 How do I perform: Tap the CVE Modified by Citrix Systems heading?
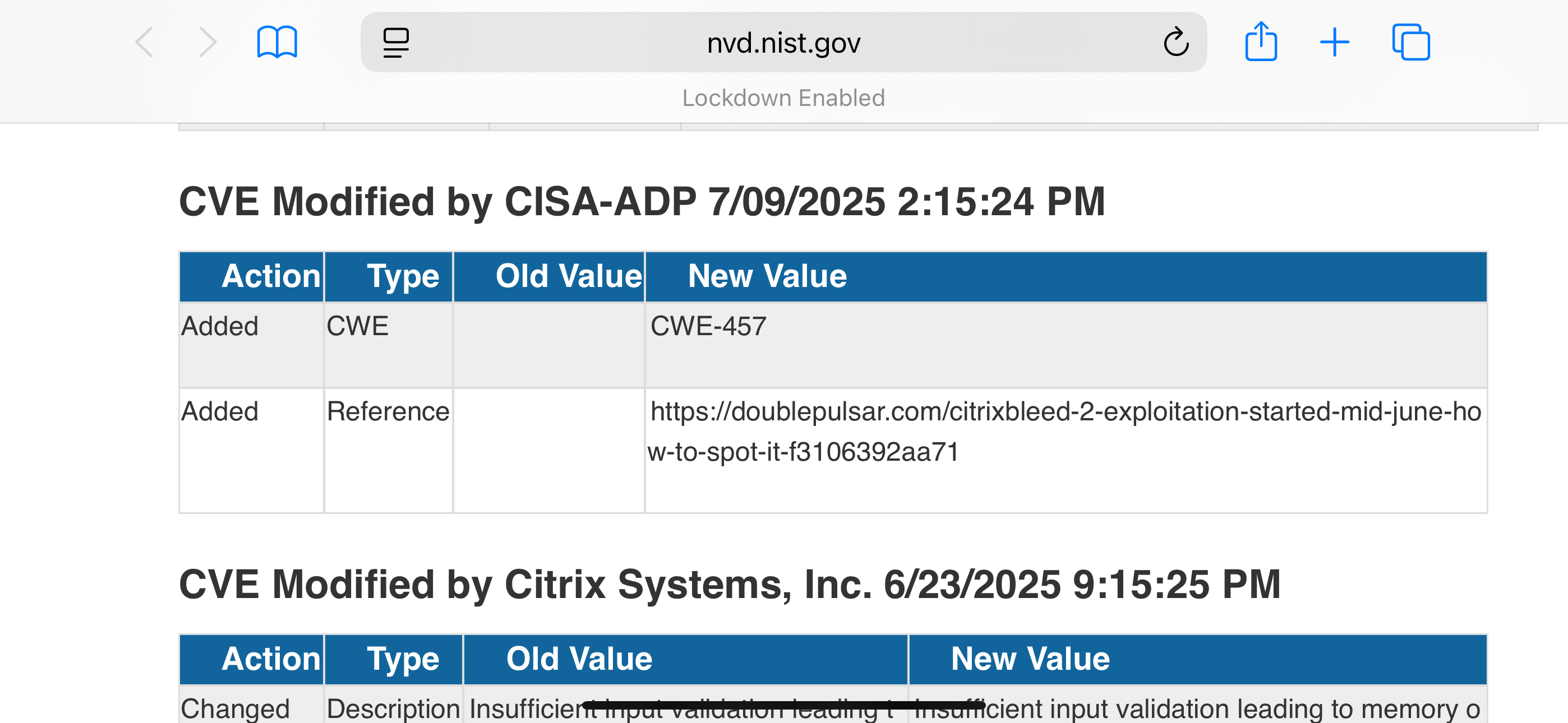pos(729,584)
